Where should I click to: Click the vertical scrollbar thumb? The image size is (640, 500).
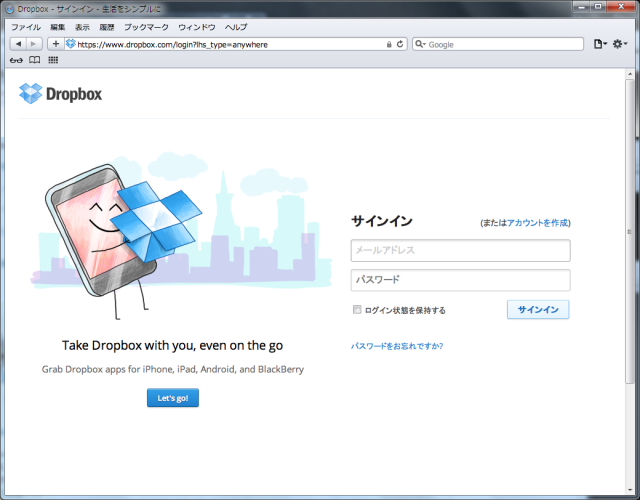pyautogui.click(x=630, y=231)
